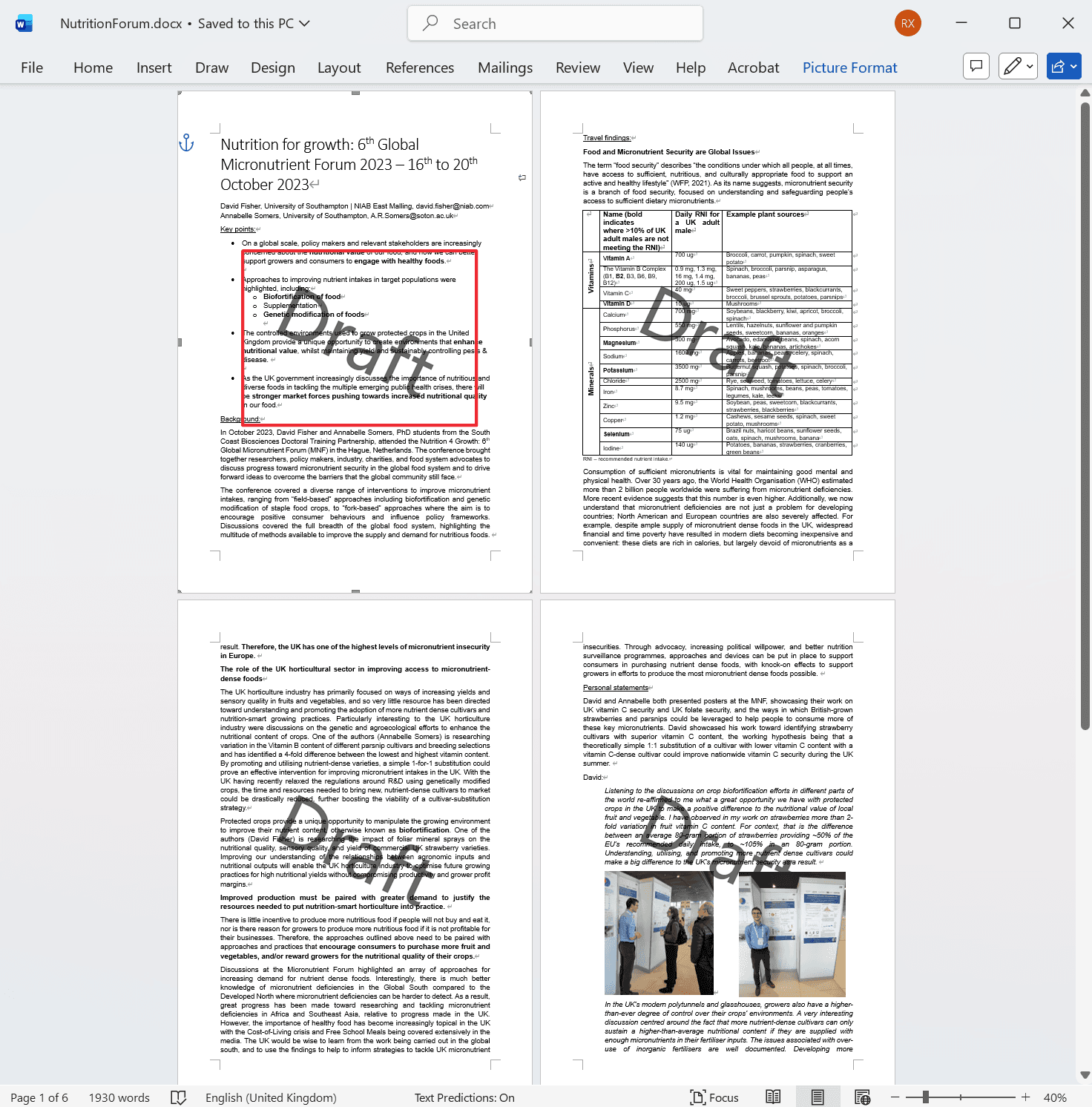Toggle Text Predictions off
The width and height of the screenshot is (1092, 1107).
click(x=464, y=1097)
